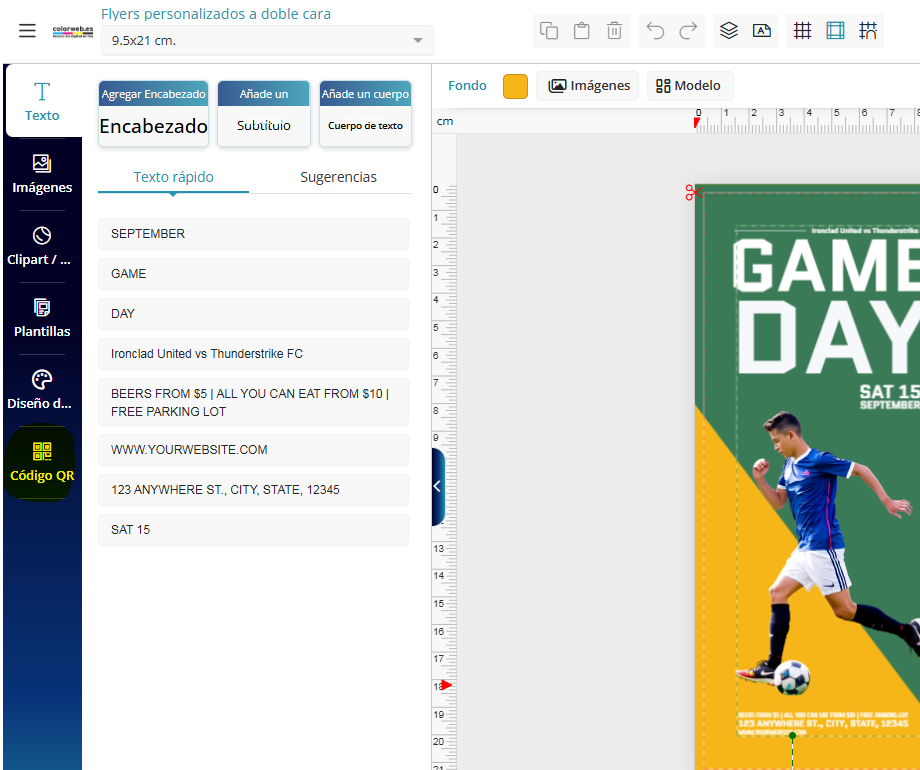Toggle the margin guides frame

point(835,31)
